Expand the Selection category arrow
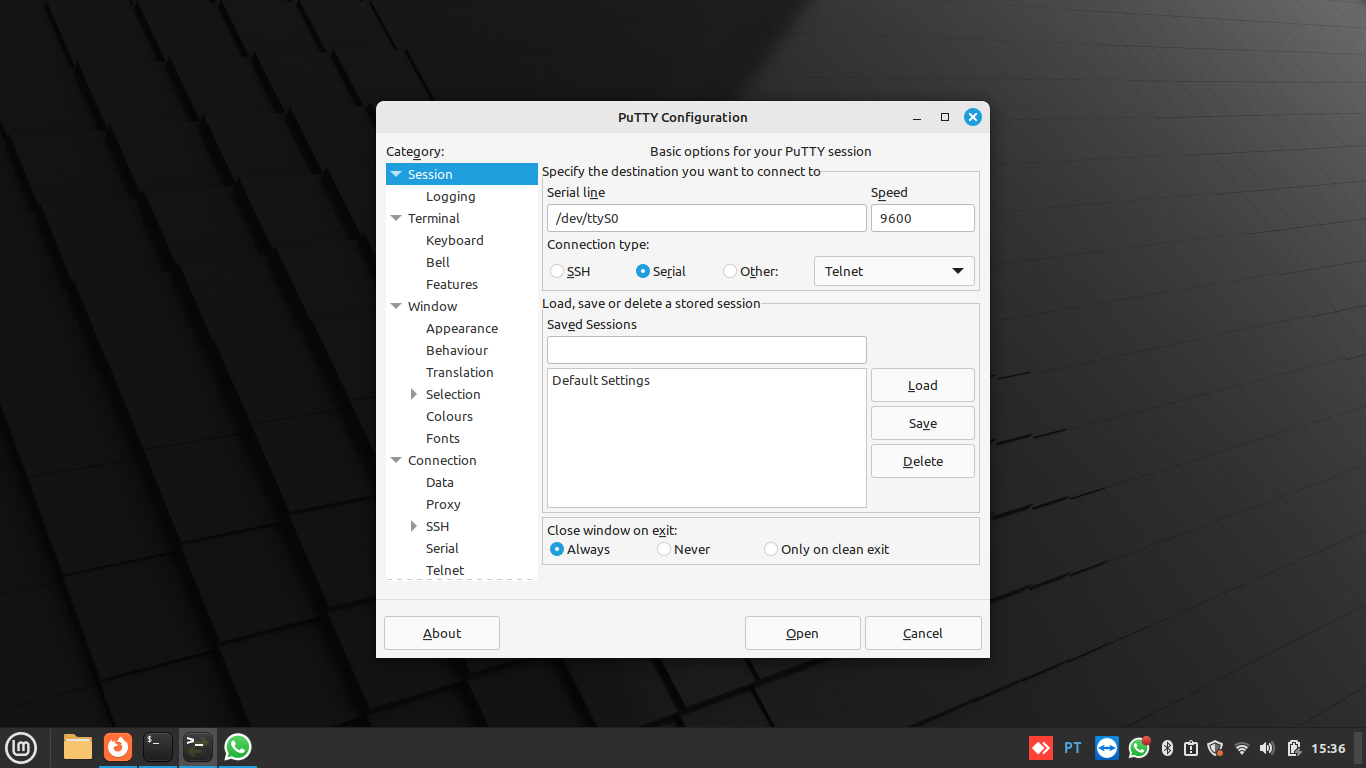The image size is (1366, 768). pyautogui.click(x=414, y=394)
